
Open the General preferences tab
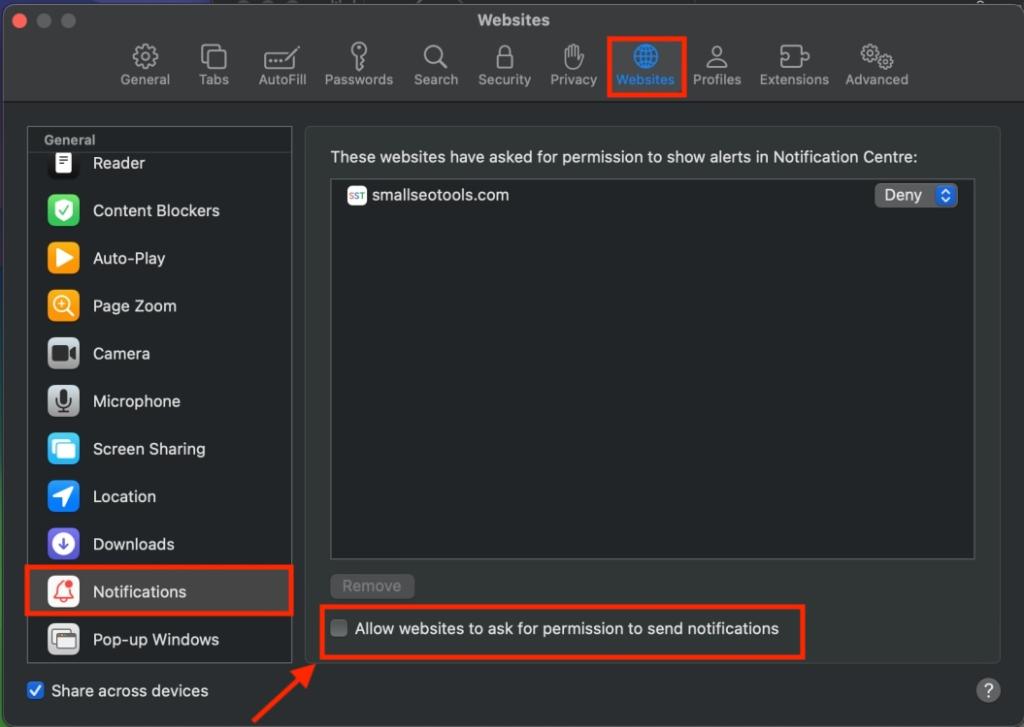pos(145,65)
